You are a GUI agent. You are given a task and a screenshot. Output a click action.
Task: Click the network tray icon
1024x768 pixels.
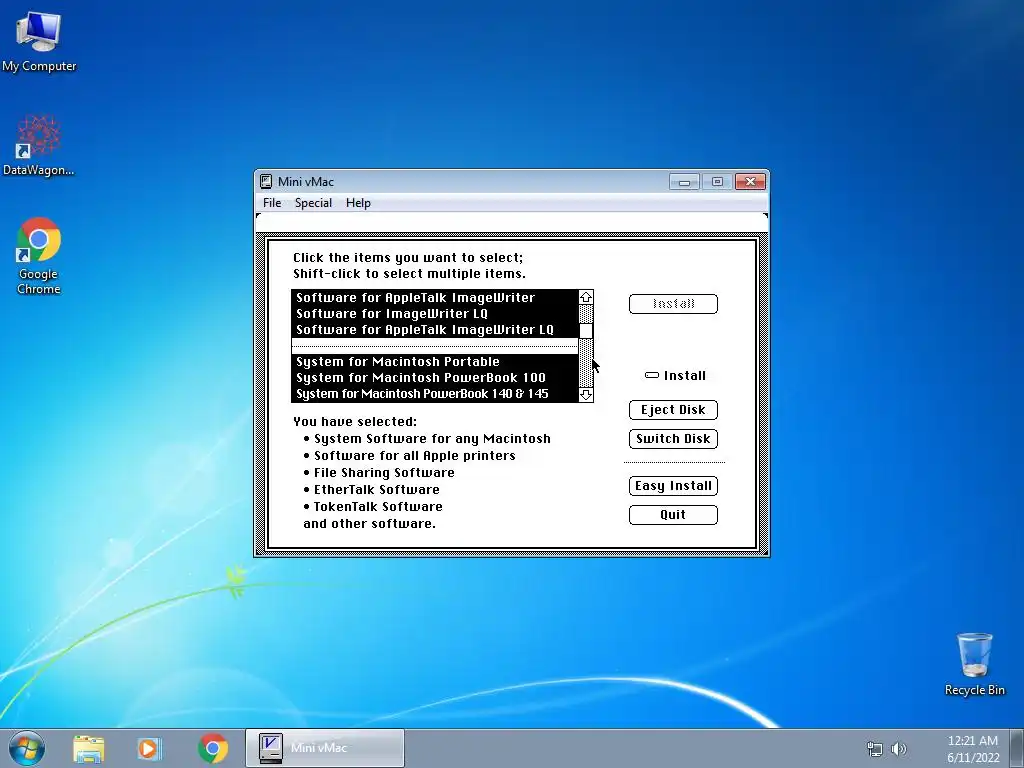pos(874,749)
